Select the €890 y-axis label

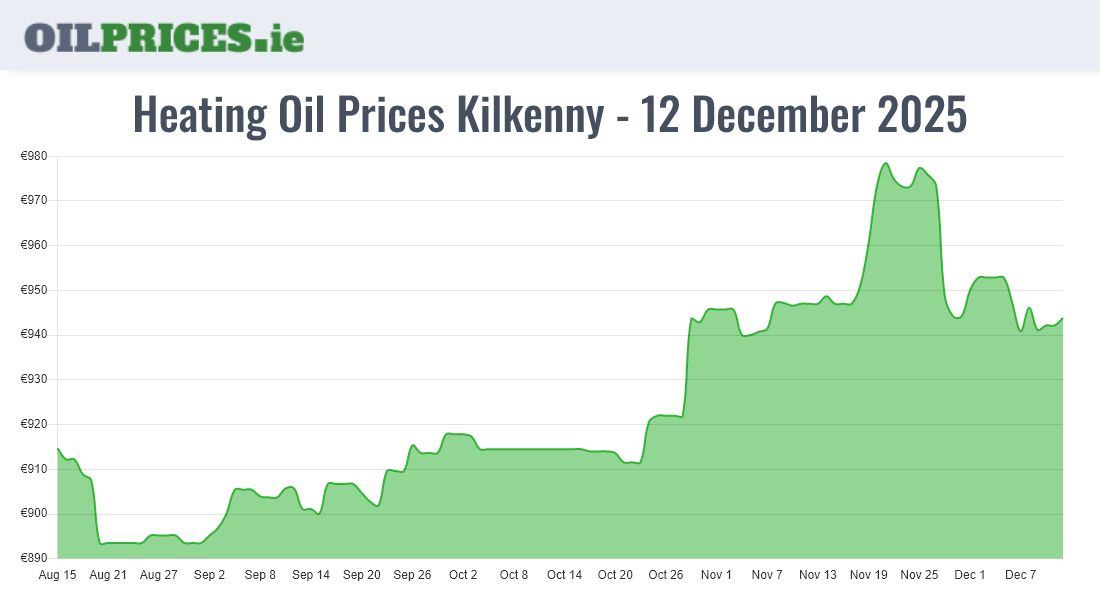tap(34, 558)
